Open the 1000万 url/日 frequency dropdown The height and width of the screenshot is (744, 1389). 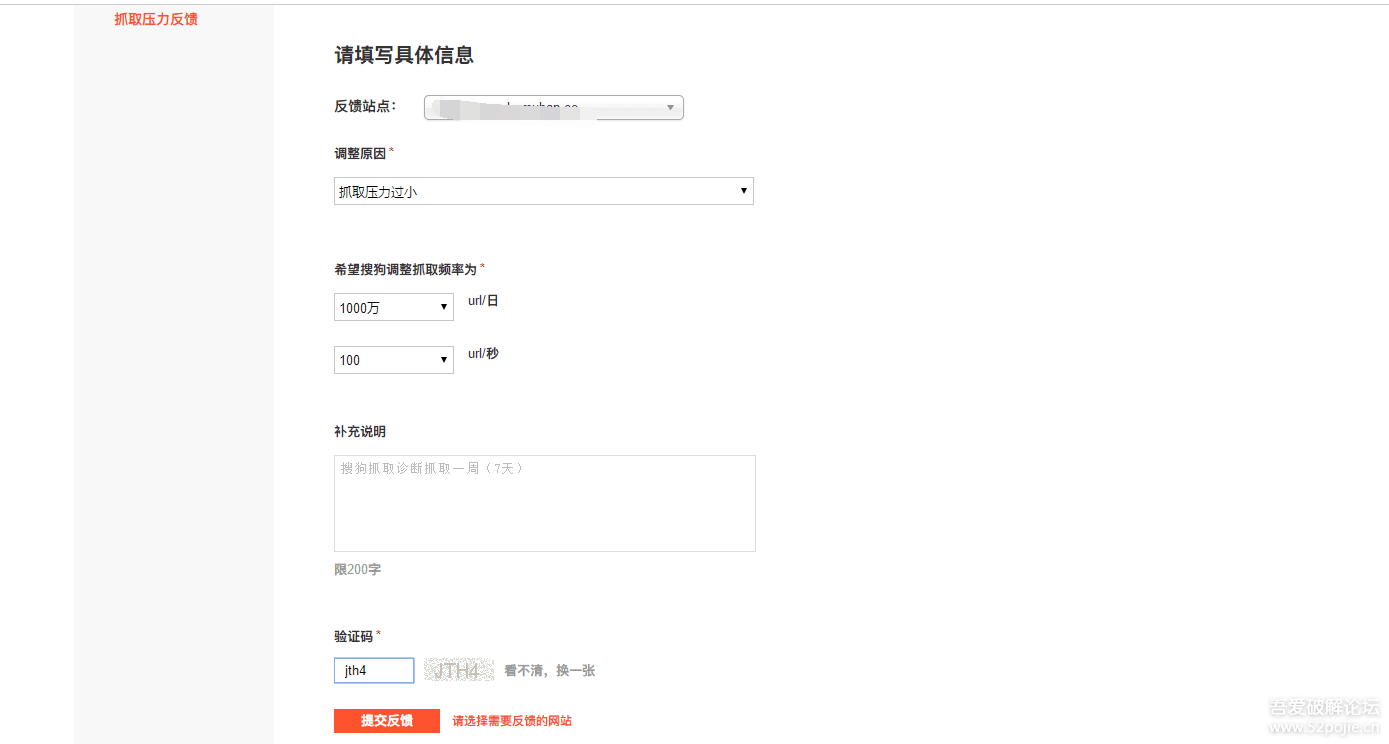394,307
